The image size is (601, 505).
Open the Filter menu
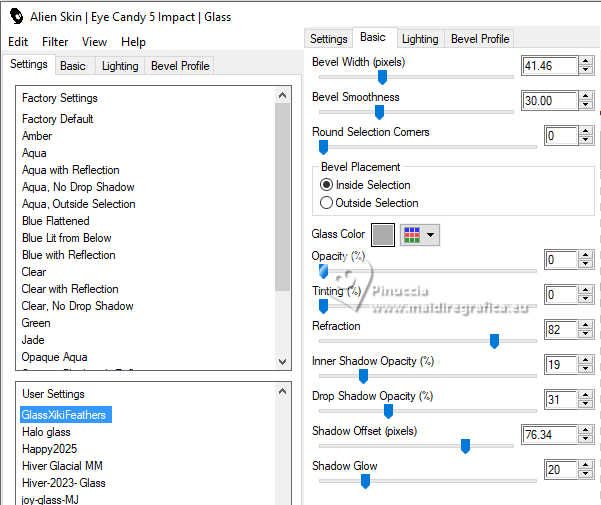(55, 42)
